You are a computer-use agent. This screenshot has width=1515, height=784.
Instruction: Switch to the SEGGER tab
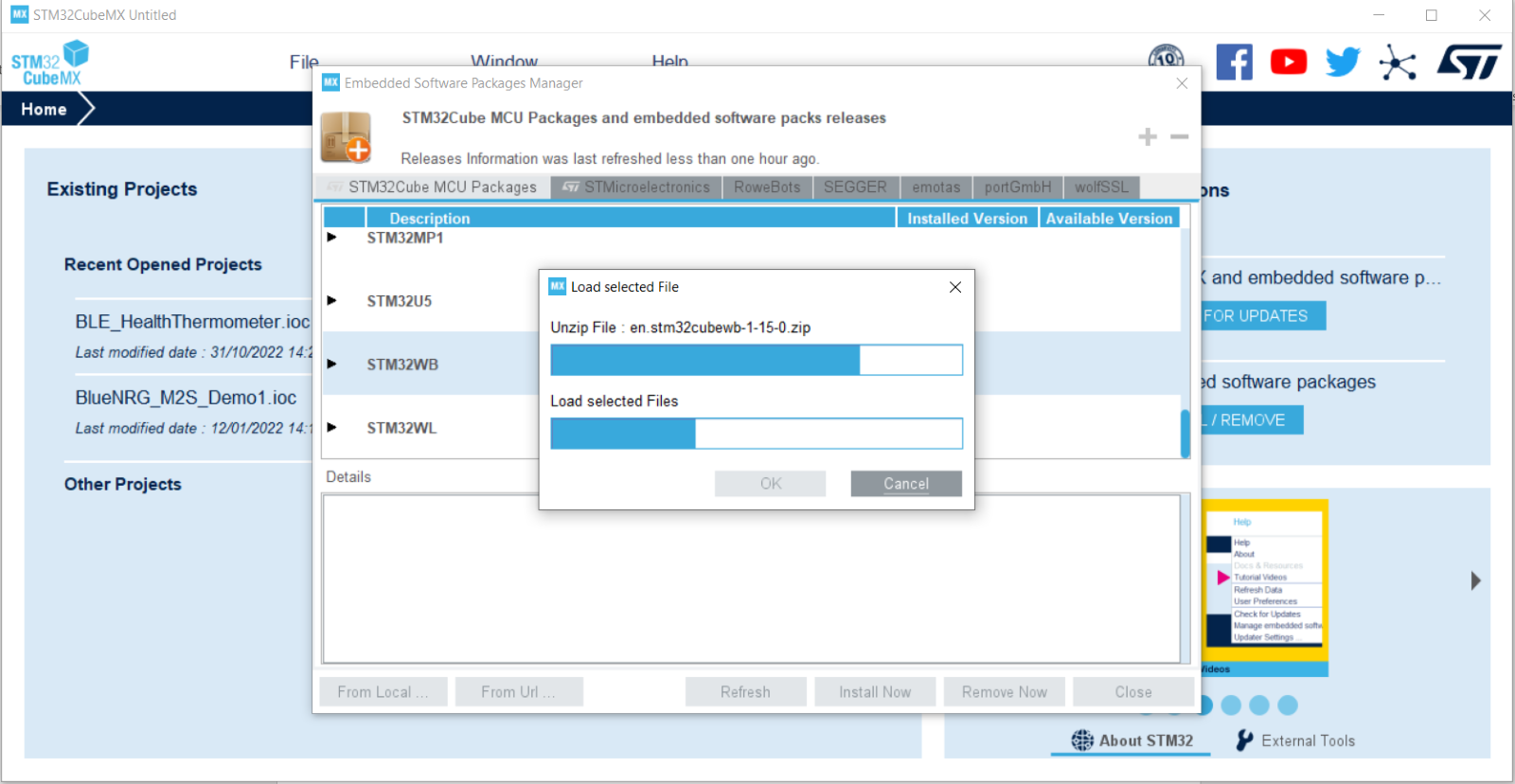coord(854,187)
